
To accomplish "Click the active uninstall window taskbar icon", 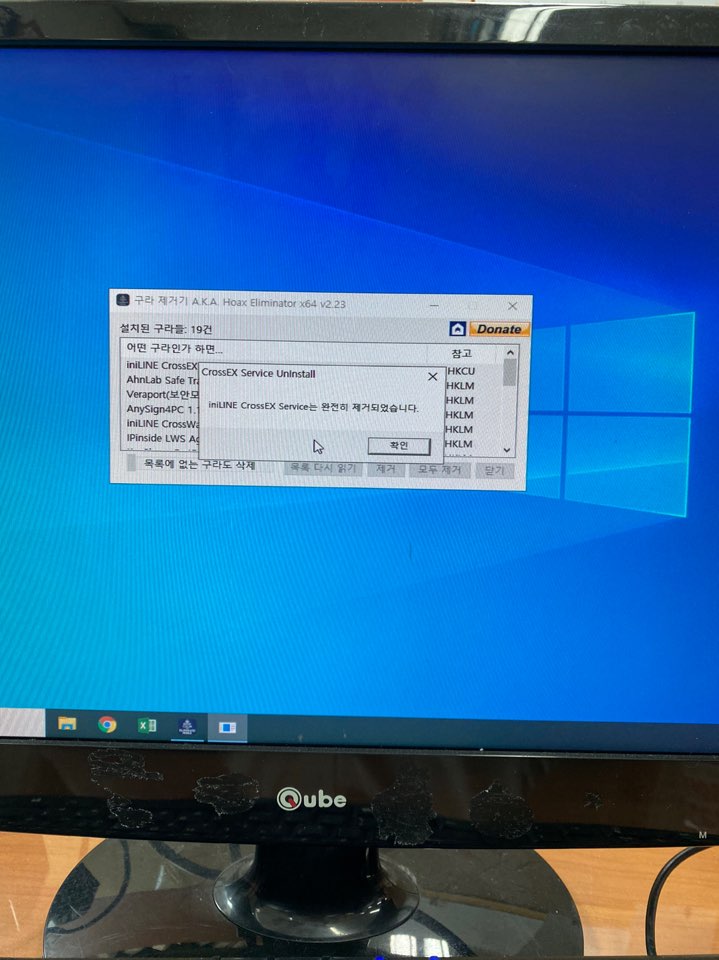I will [227, 727].
